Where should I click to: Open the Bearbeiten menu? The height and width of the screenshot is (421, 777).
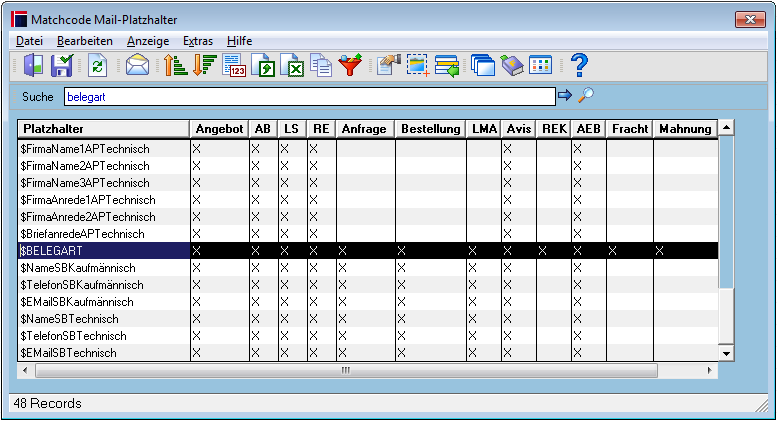pyautogui.click(x=85, y=41)
